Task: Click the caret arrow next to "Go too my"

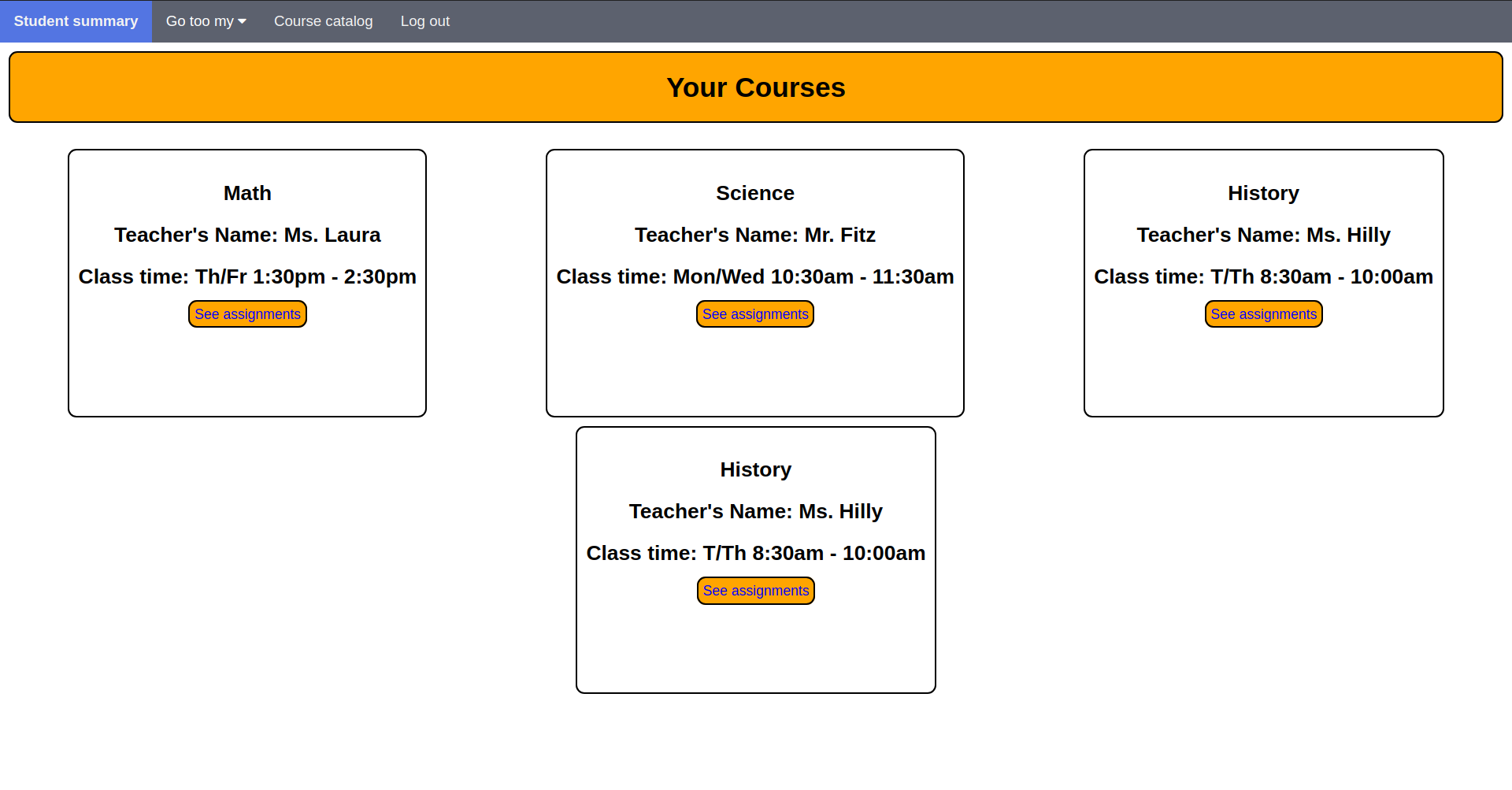Action: [x=242, y=21]
